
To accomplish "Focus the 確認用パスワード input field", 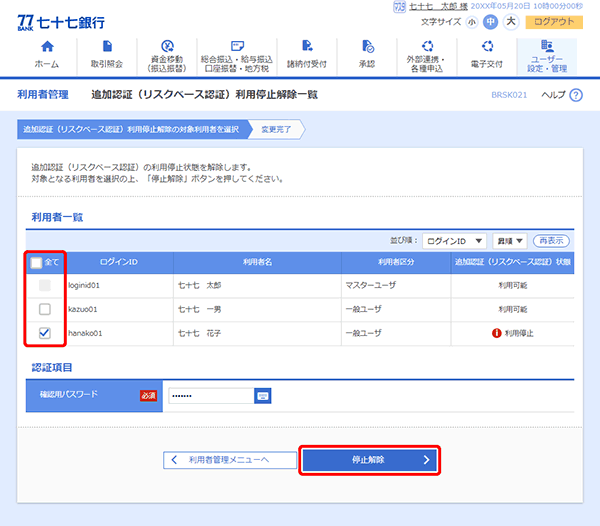I will (x=211, y=396).
